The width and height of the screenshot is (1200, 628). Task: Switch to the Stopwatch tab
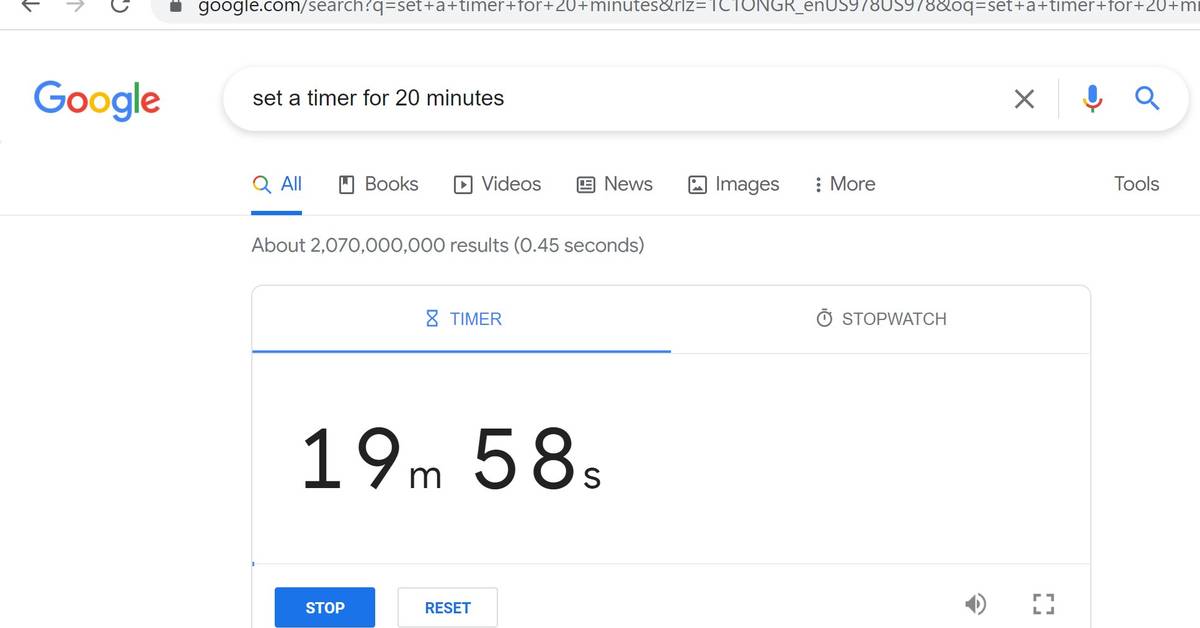(x=881, y=319)
